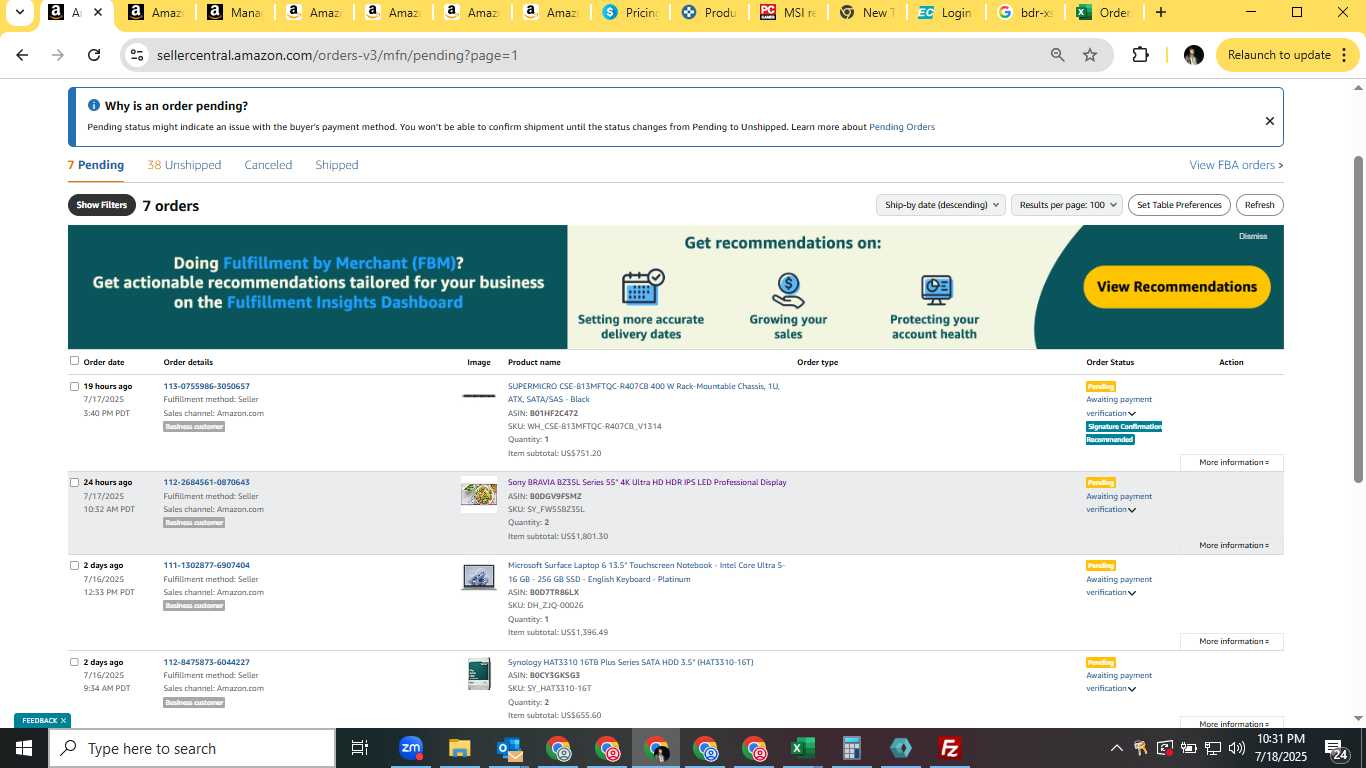
Task: Click the Protecting your account health icon
Action: (x=936, y=290)
